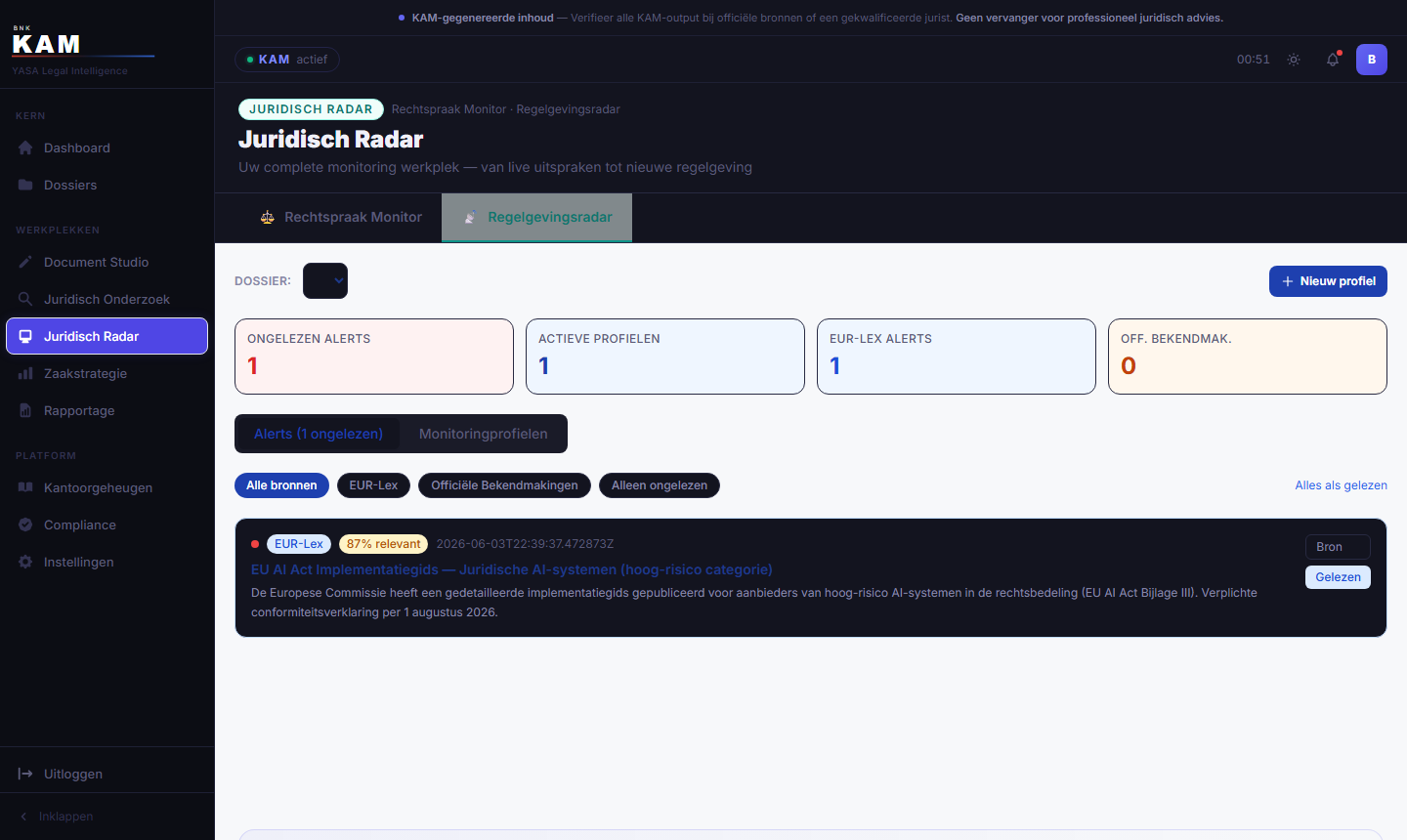Switch to Monitoringprofielen tab
The width and height of the screenshot is (1407, 840).
pos(484,434)
